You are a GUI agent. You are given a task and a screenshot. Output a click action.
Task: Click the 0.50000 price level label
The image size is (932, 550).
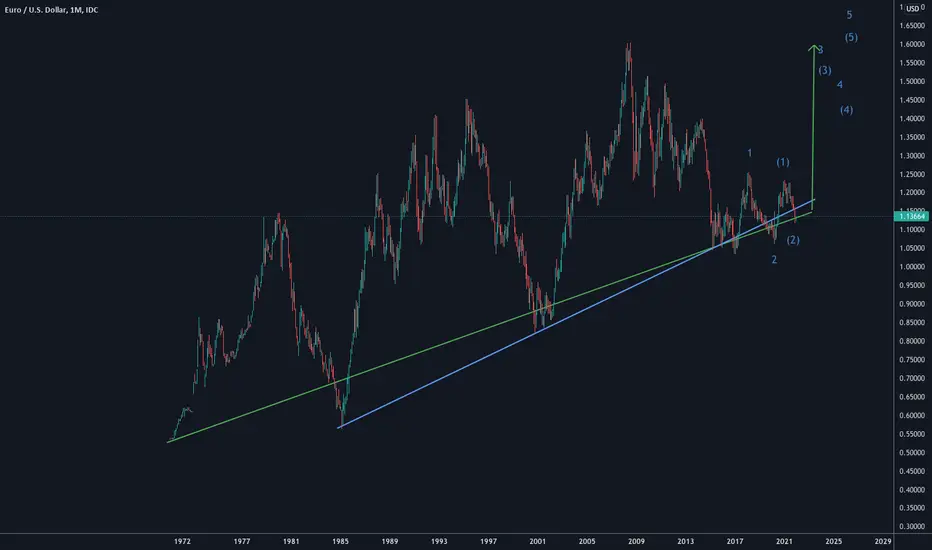point(912,452)
